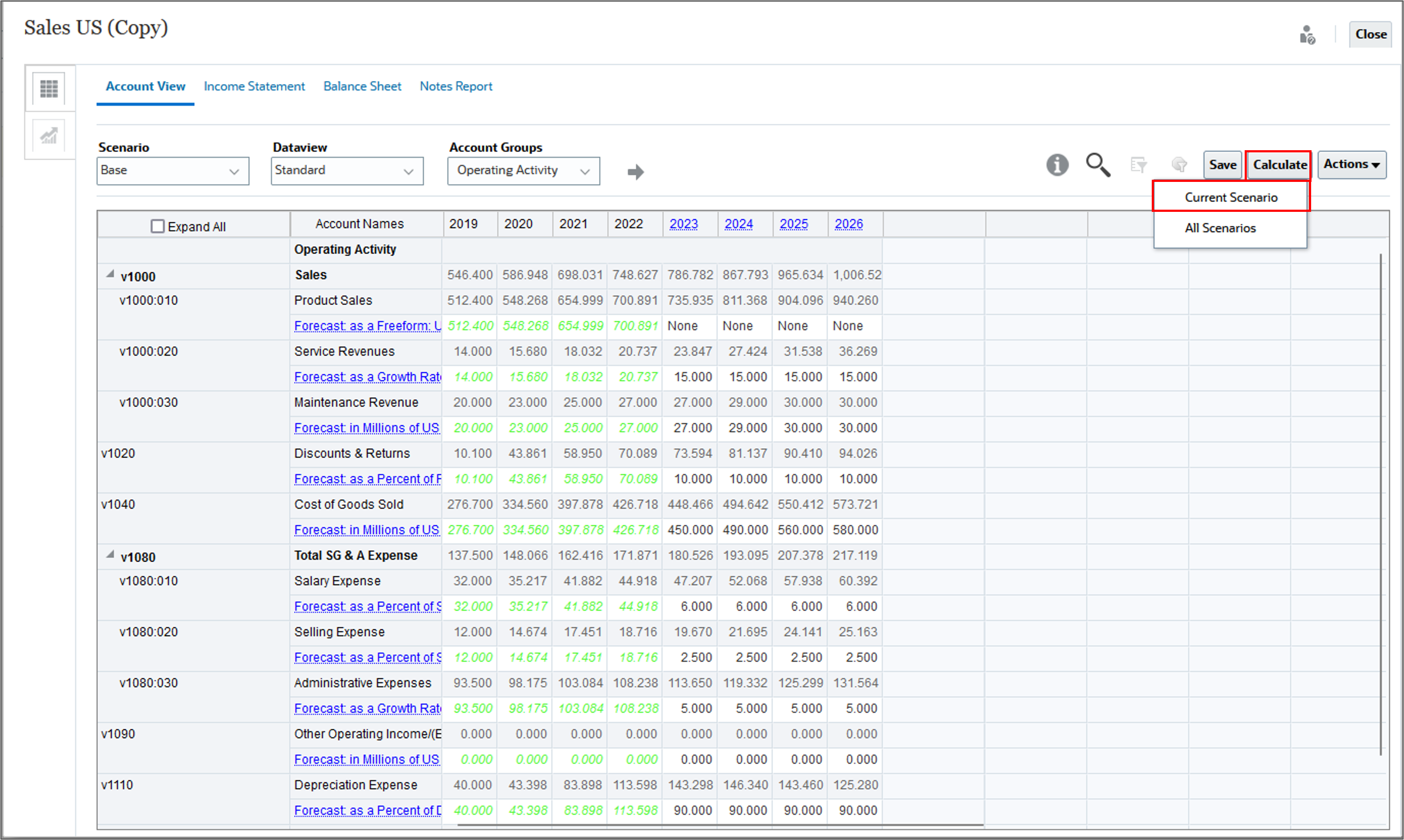Open the 2023 column header link
The width and height of the screenshot is (1404, 840).
click(x=684, y=224)
